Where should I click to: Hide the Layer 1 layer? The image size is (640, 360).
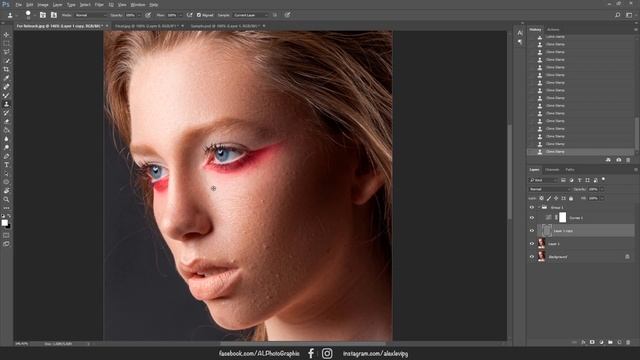[532, 244]
